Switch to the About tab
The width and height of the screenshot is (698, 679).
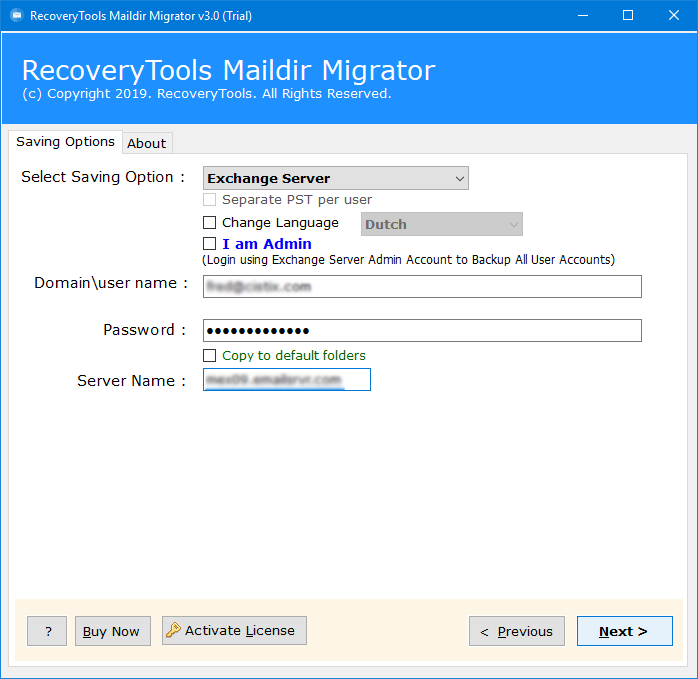[147, 143]
